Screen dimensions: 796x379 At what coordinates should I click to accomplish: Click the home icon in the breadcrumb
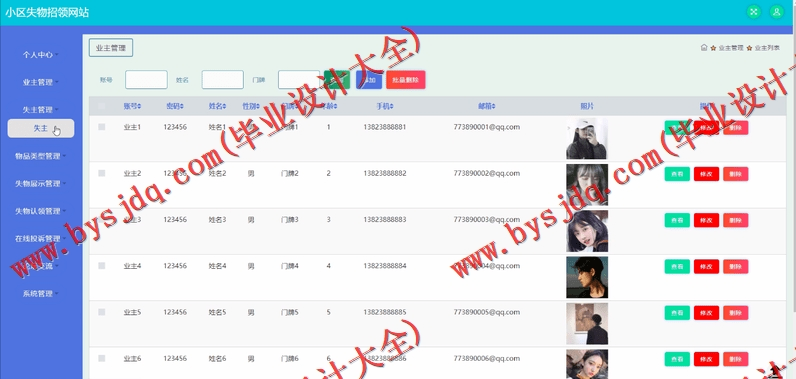click(x=704, y=48)
